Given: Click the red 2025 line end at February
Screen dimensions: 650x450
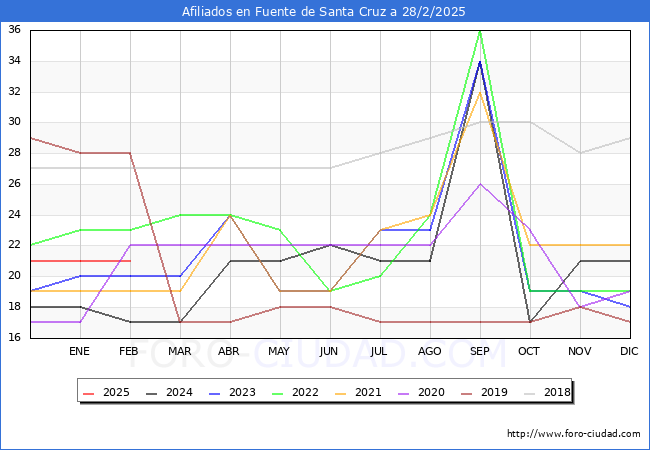Looking at the screenshot, I should [x=130, y=261].
